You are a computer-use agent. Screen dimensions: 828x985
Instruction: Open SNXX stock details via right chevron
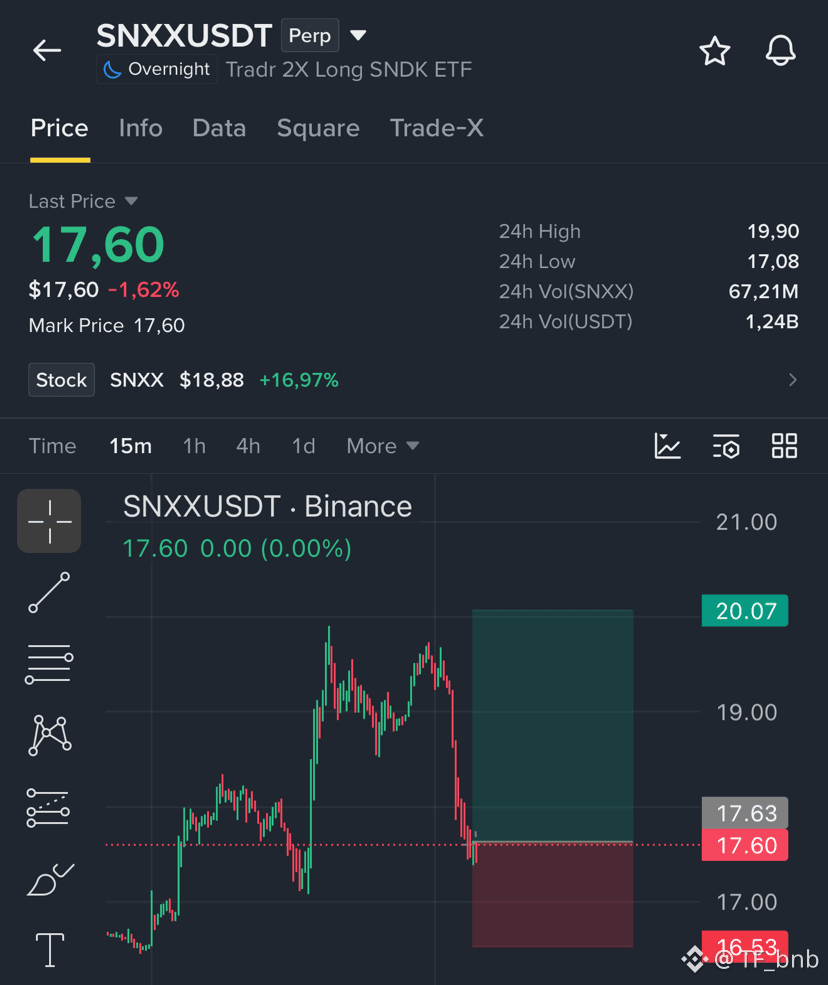point(793,379)
